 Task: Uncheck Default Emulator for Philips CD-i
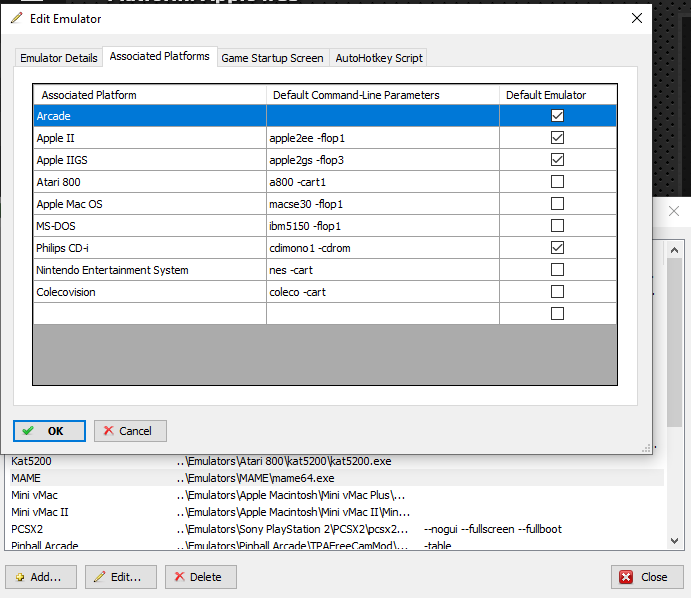(x=557, y=248)
